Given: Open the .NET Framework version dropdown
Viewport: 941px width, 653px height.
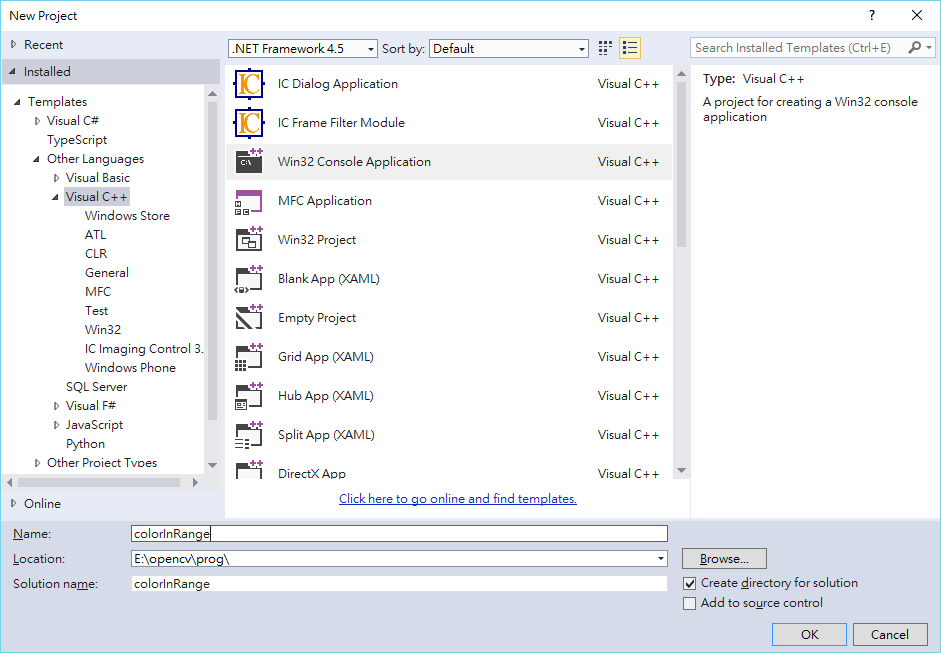Looking at the screenshot, I should coord(303,49).
